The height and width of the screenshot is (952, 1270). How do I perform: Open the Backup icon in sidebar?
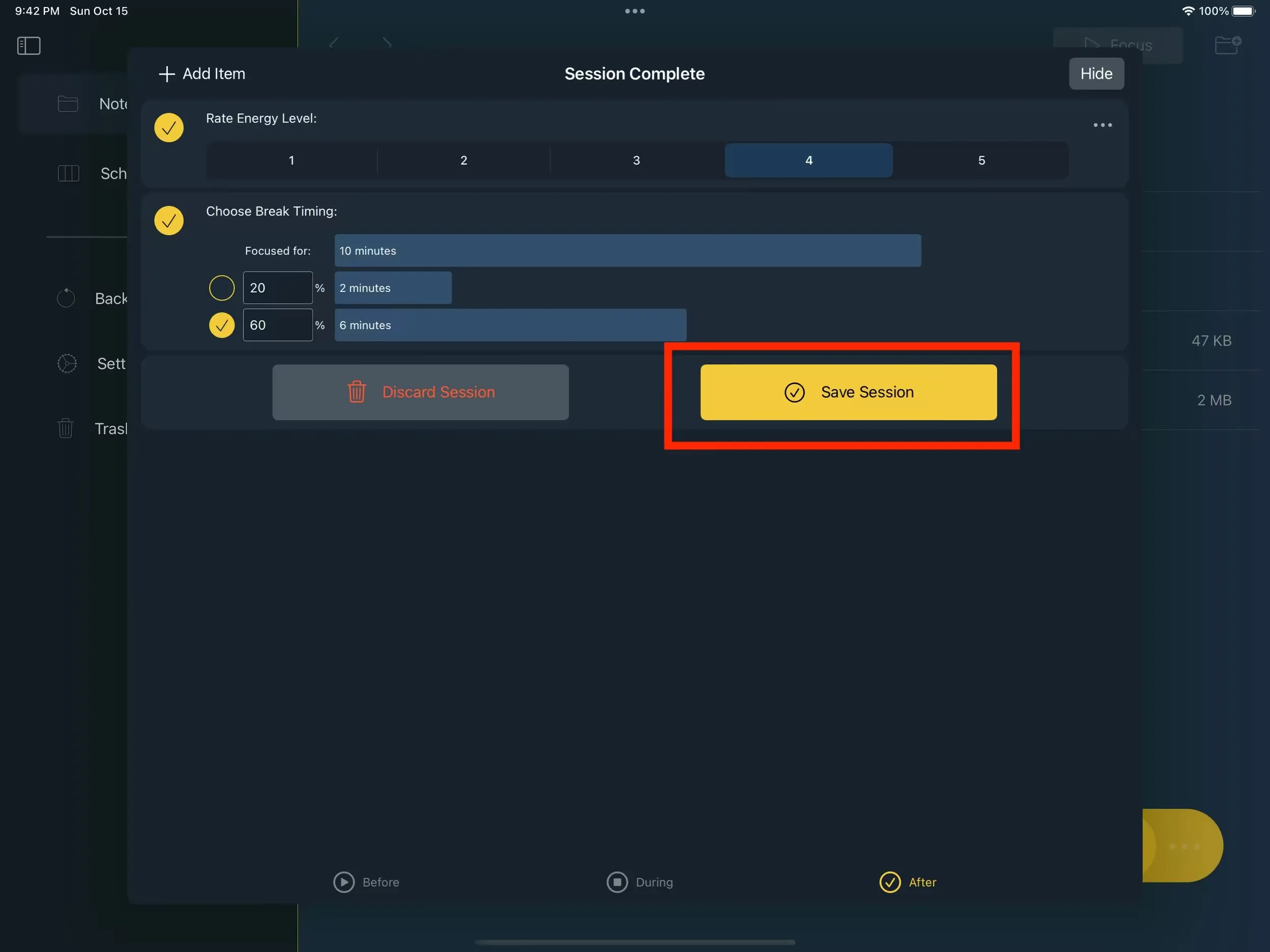(x=66, y=298)
